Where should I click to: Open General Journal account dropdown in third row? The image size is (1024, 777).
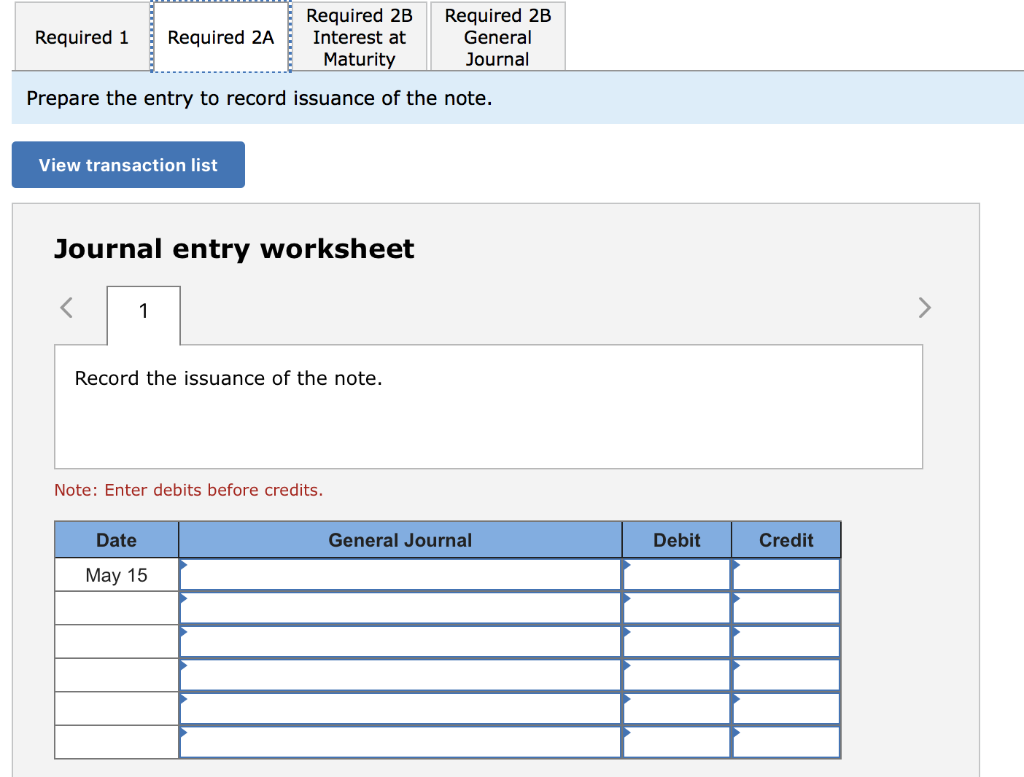pos(400,642)
